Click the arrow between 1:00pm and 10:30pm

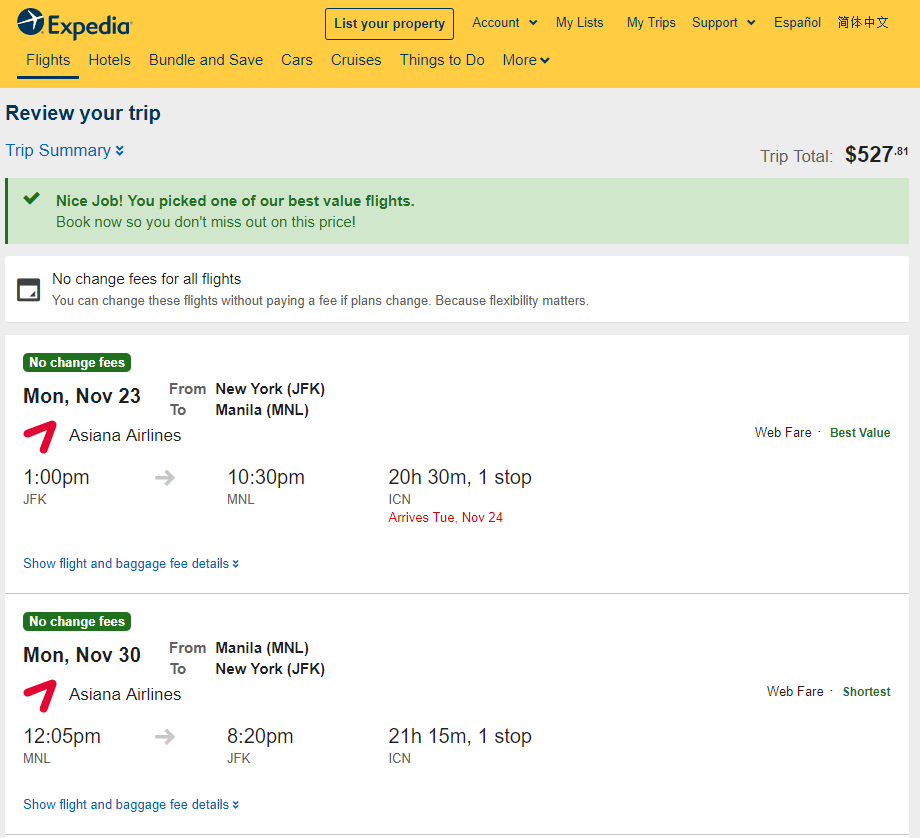point(165,478)
